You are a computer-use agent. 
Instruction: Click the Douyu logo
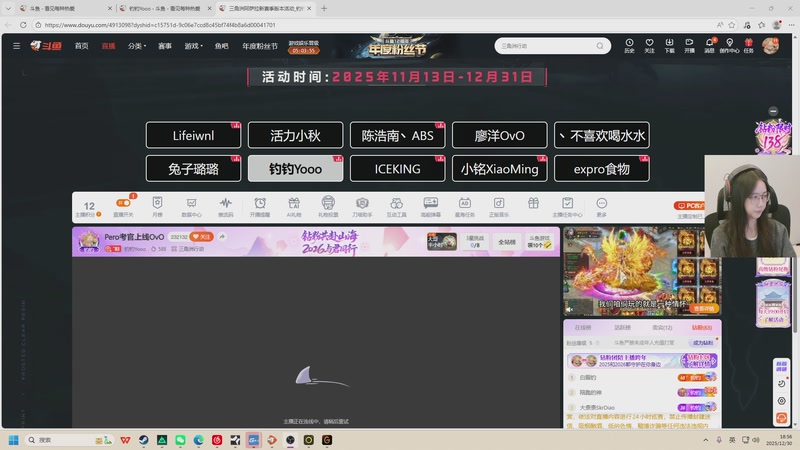[x=46, y=46]
